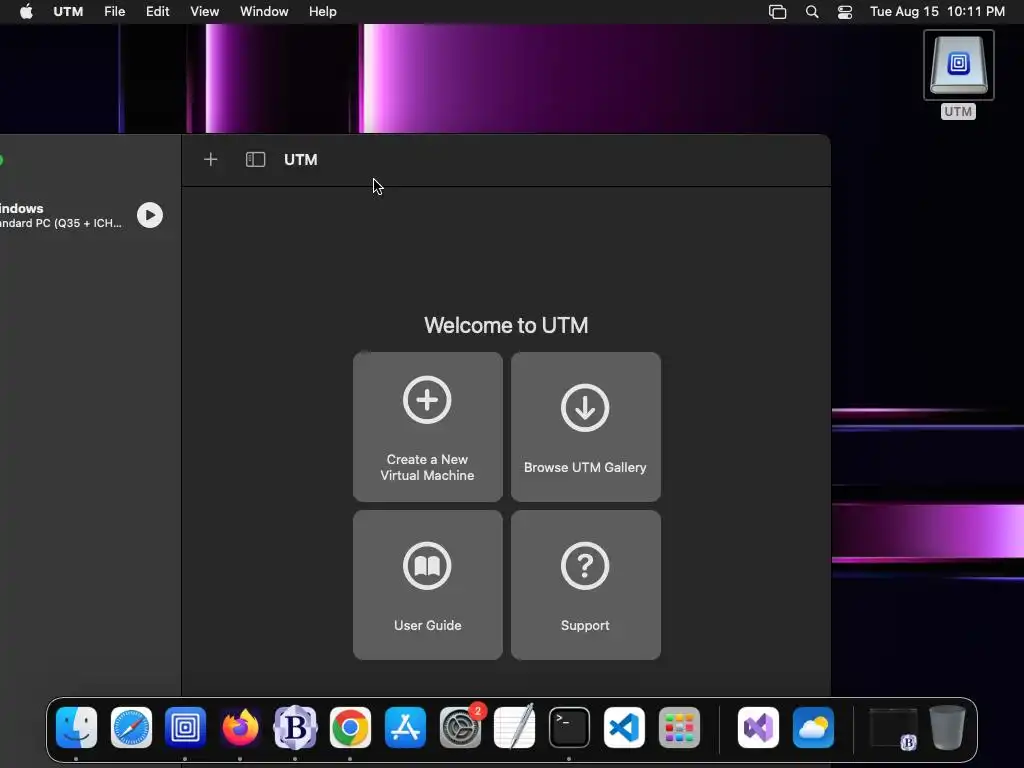The image size is (1024, 768).
Task: Open the Weather app from the Dock
Action: click(x=813, y=727)
